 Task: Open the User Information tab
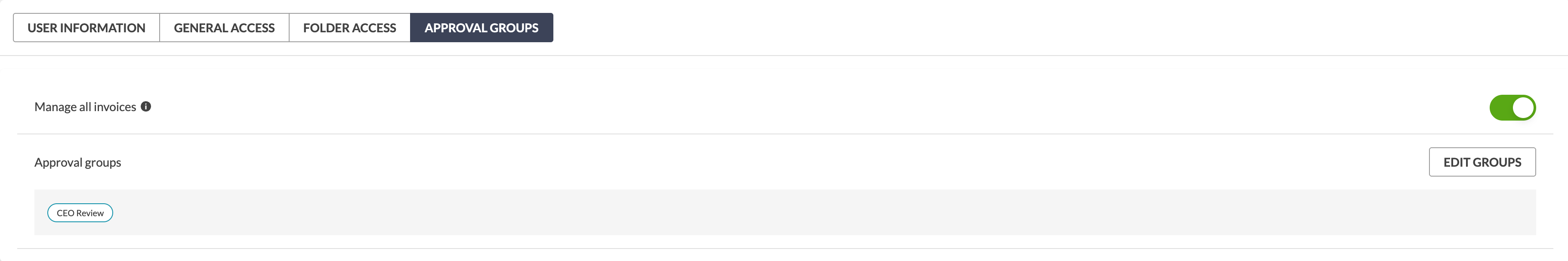coord(86,28)
